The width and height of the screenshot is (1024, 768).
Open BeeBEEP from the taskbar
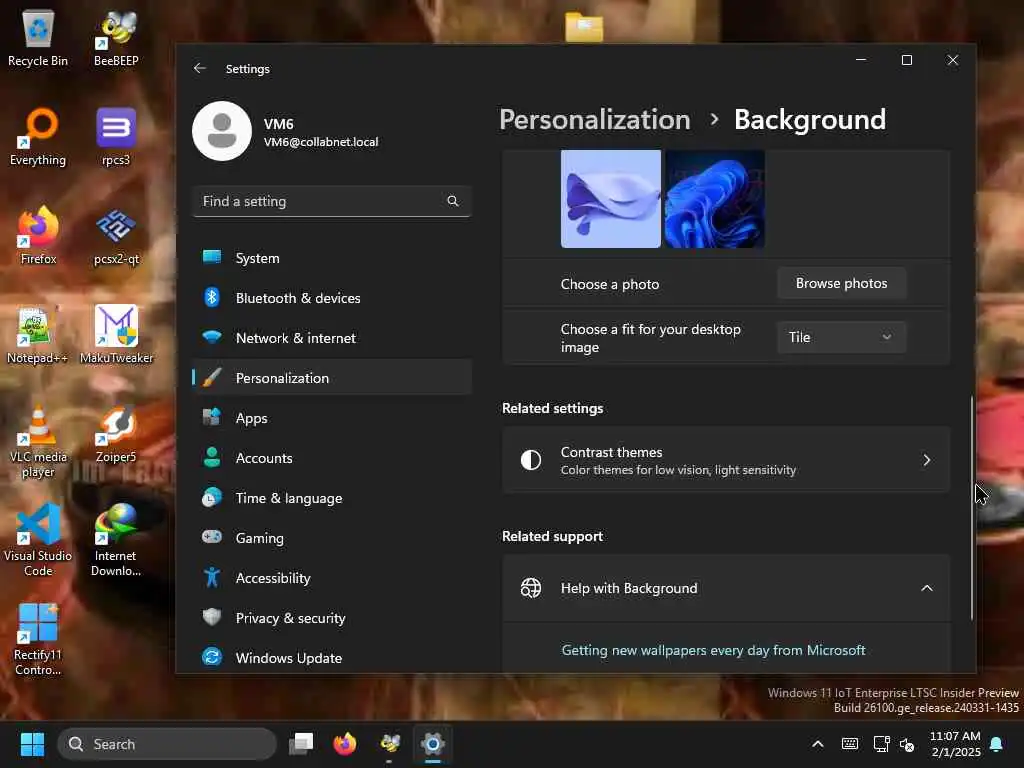(389, 744)
